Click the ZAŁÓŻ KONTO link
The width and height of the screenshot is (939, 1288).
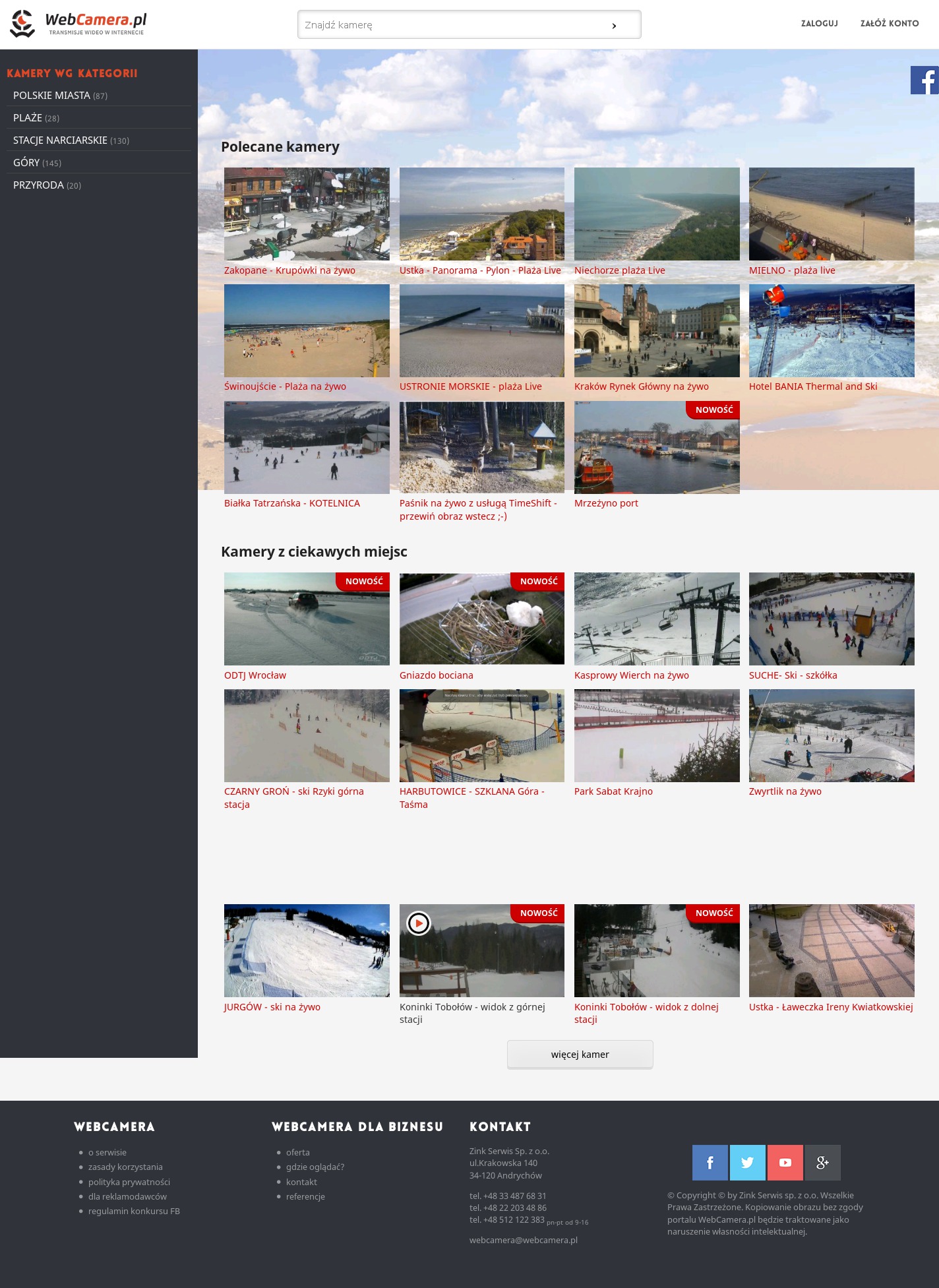889,24
